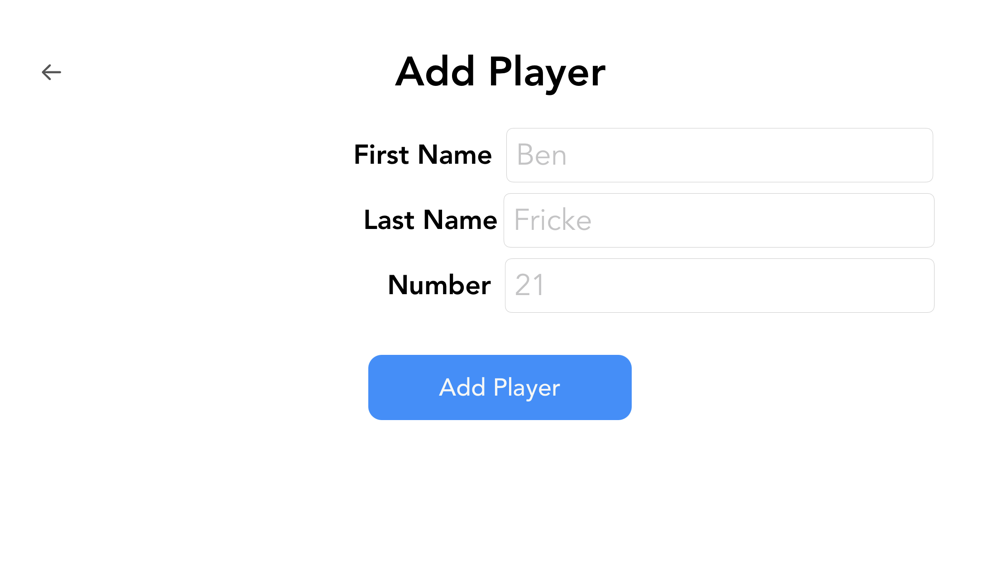The width and height of the screenshot is (1000, 563).
Task: Place cursor in field showing Fricke
Action: tap(719, 220)
